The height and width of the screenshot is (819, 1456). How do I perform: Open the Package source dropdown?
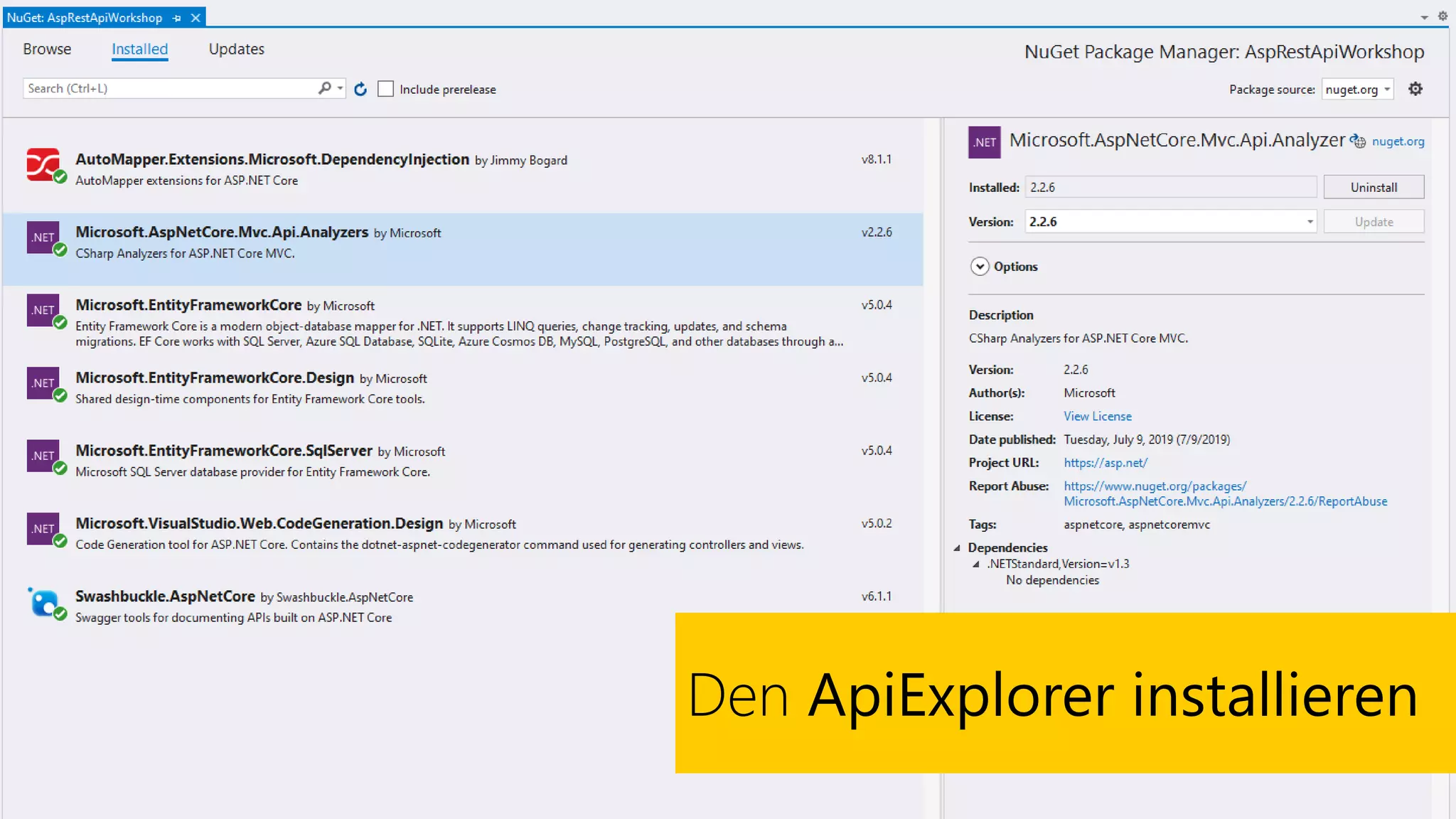(1357, 89)
